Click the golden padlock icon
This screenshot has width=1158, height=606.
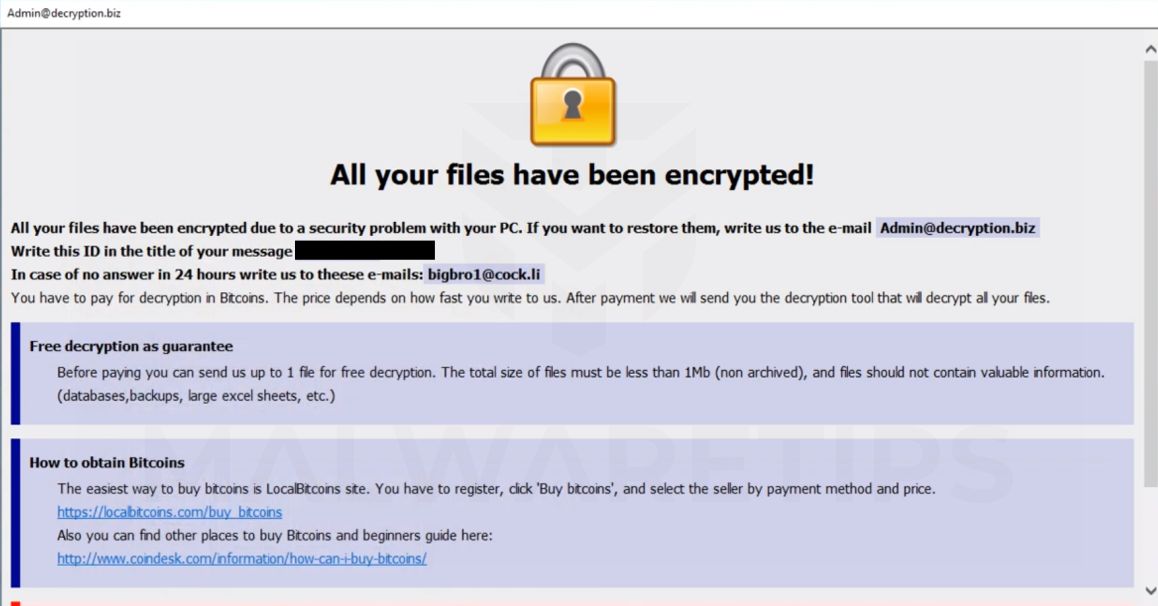point(572,97)
